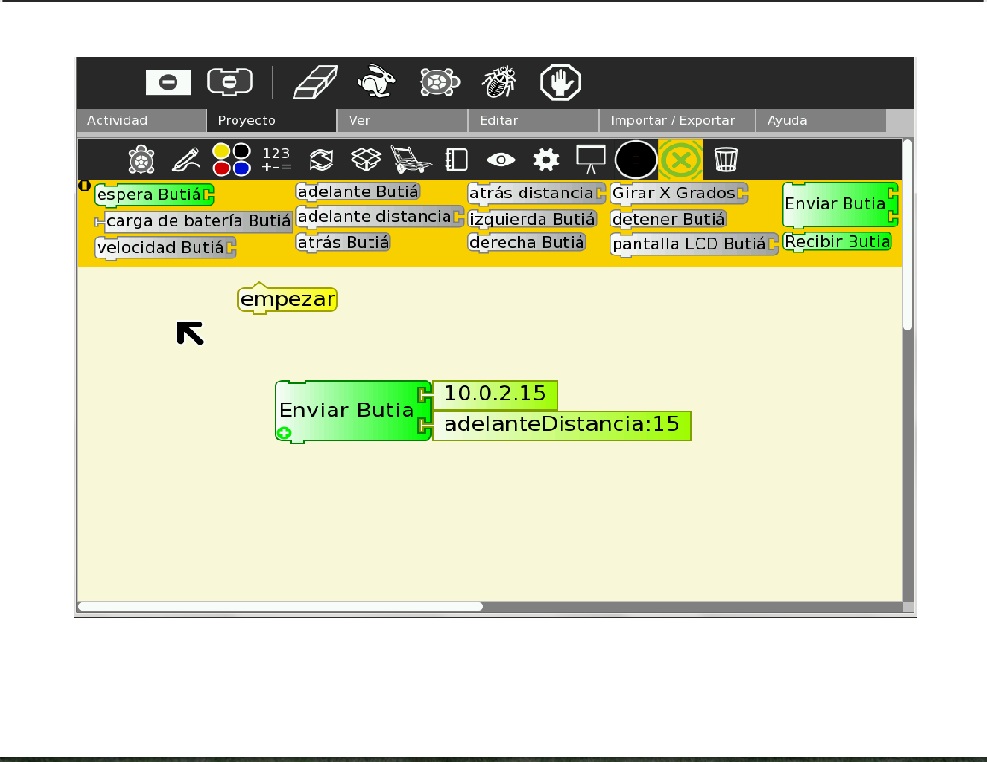Viewport: 987px width, 762px height.
Task: Select the Recibir Butia block
Action: pyautogui.click(x=837, y=242)
